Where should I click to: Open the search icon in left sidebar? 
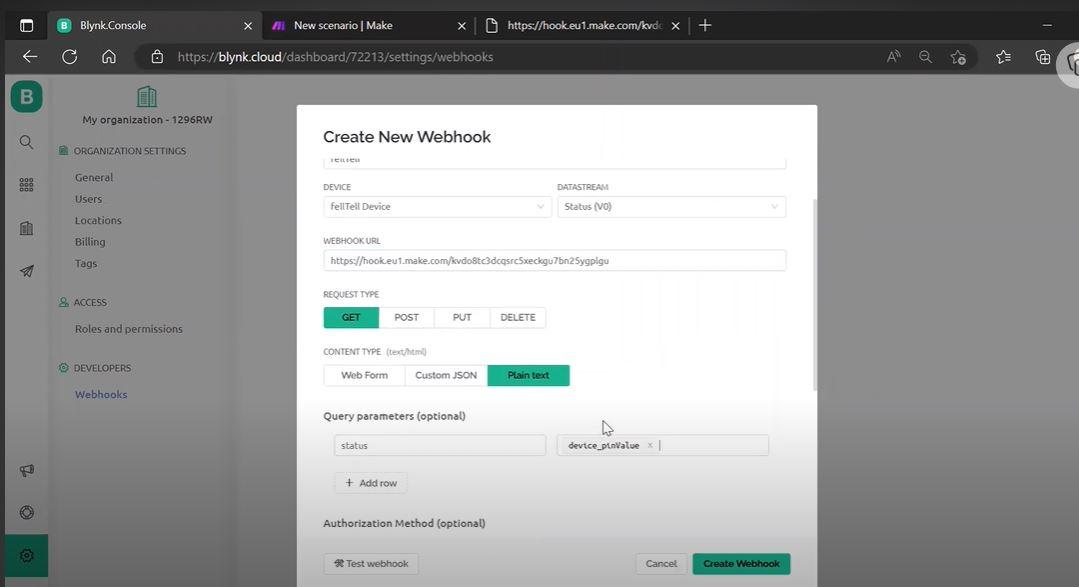(x=26, y=142)
